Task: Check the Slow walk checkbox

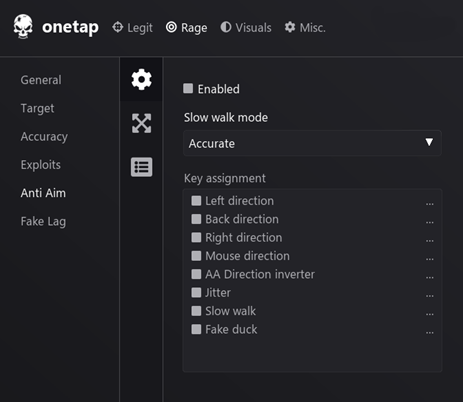Action: (196, 311)
